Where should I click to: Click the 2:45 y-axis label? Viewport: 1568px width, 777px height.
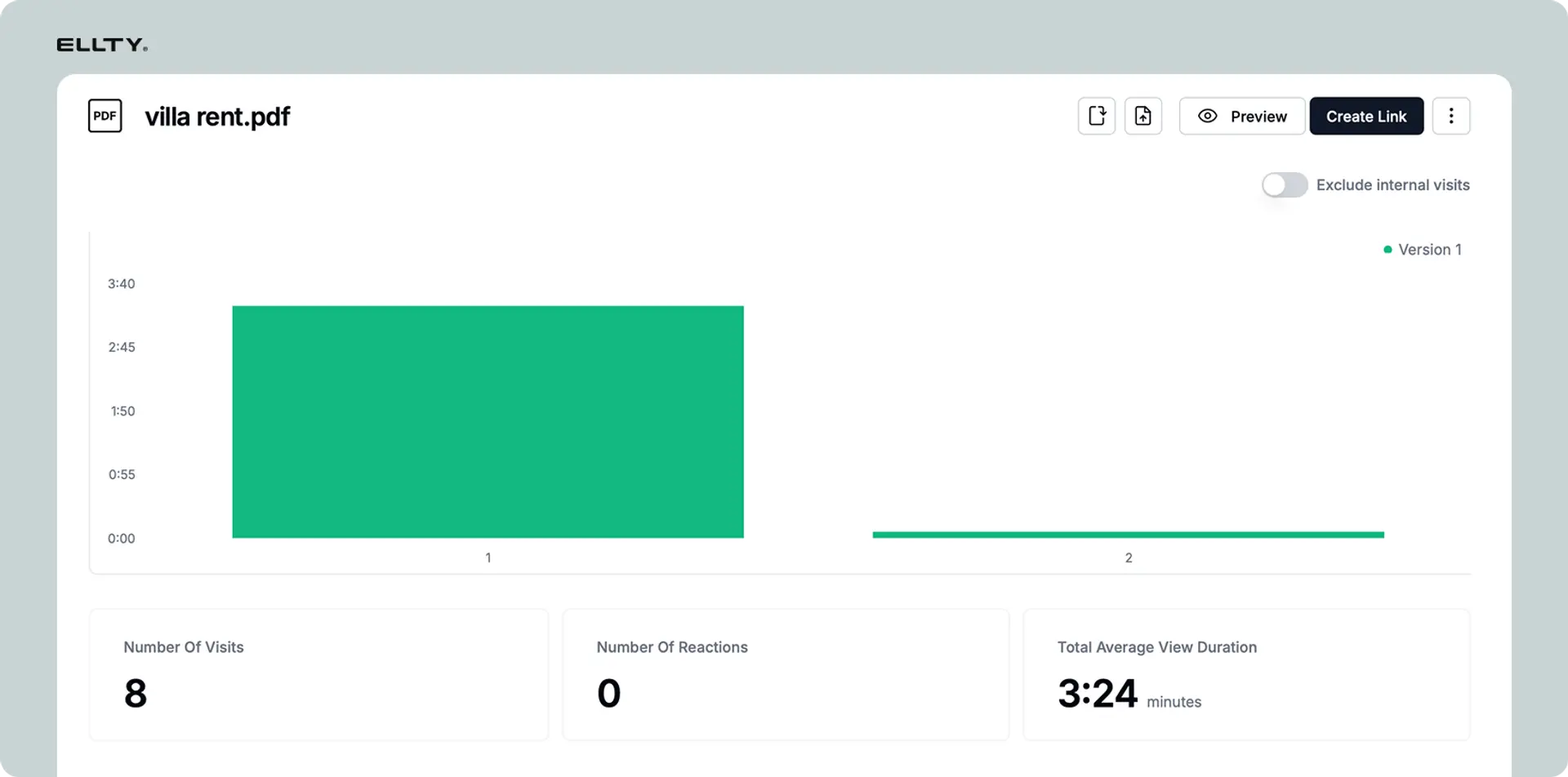click(x=122, y=348)
